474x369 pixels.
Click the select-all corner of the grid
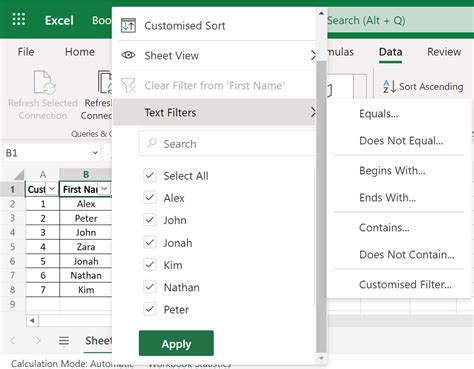[19, 174]
